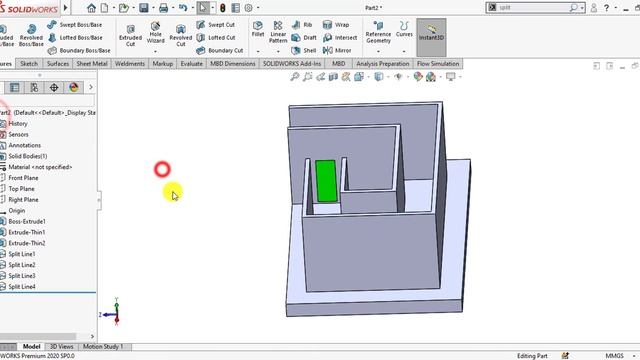The image size is (640, 360).
Task: Open the MMGS unit system in status bar
Action: click(614, 356)
